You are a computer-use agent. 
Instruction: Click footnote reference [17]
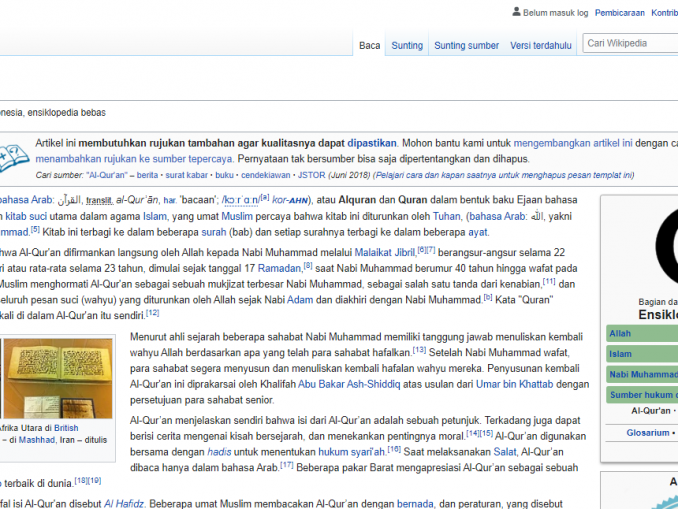click(x=287, y=465)
